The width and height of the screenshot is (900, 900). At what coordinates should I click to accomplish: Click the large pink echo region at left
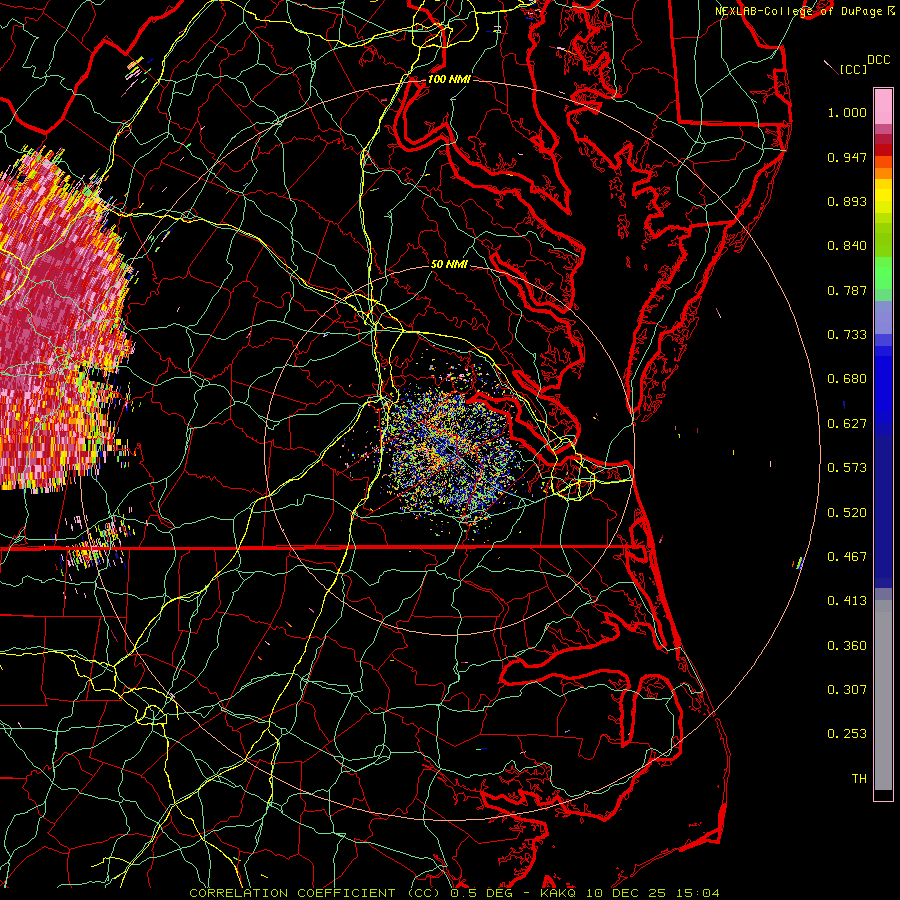click(60, 319)
